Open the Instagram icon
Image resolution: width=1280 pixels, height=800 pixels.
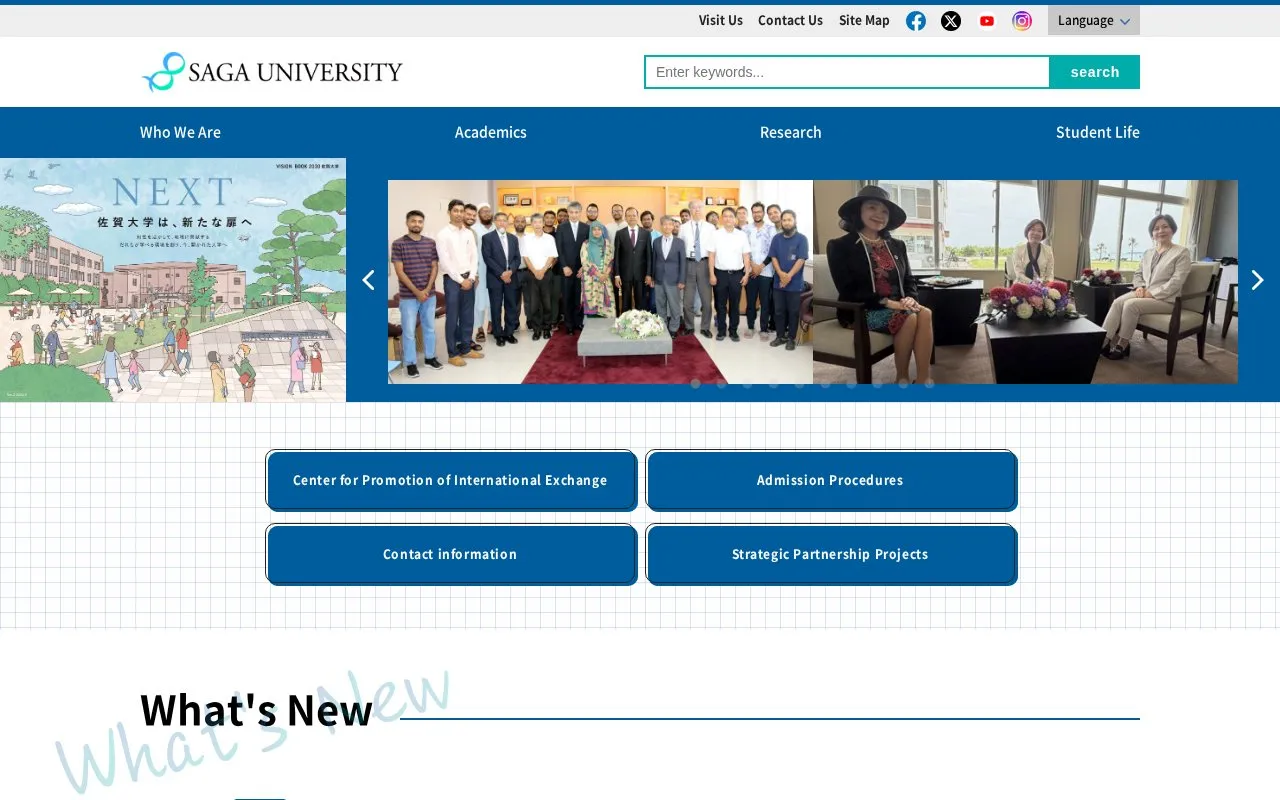(x=1022, y=21)
